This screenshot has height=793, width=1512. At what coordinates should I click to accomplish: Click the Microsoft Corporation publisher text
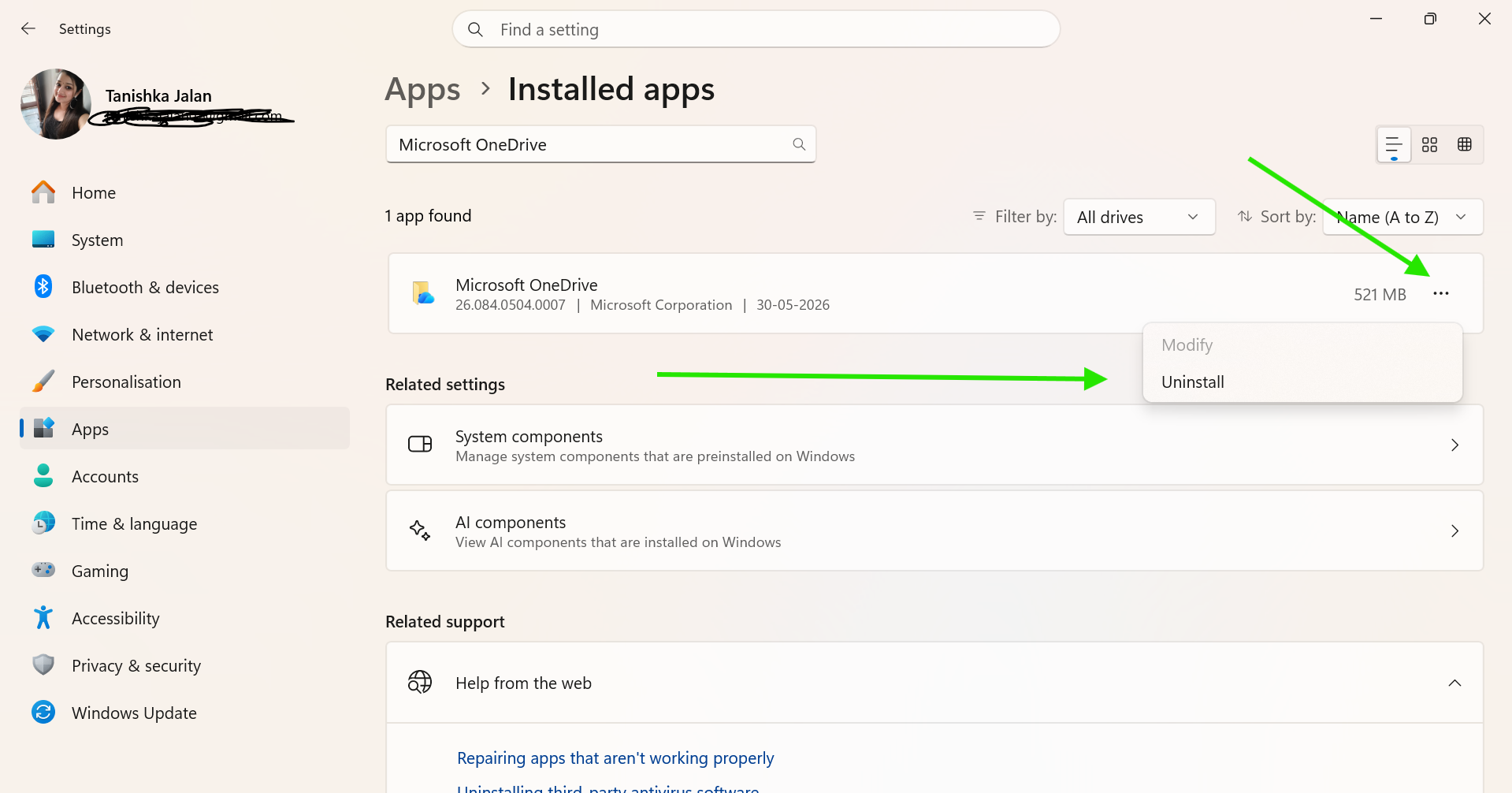pos(661,305)
